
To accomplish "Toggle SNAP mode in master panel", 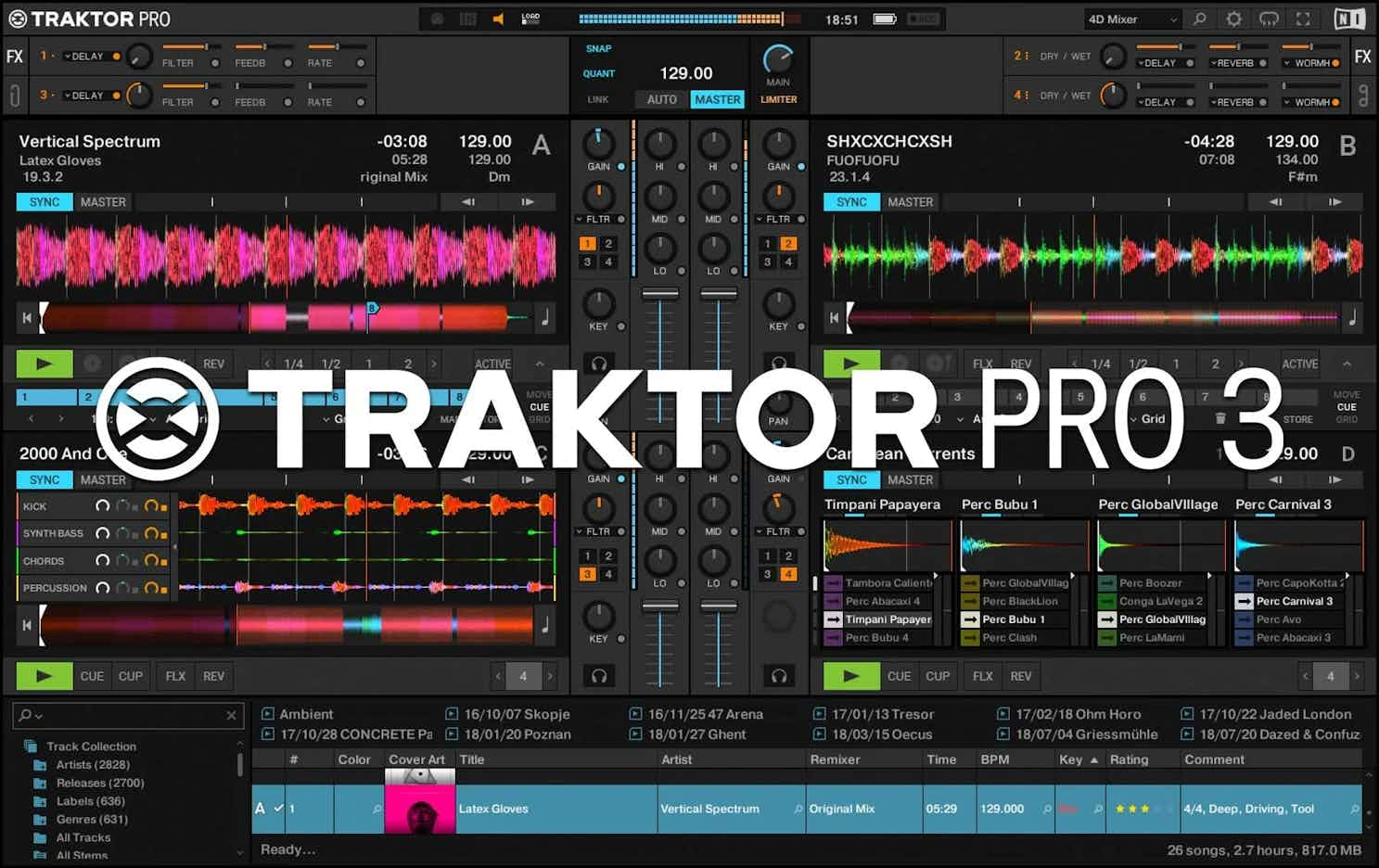I will [x=598, y=48].
